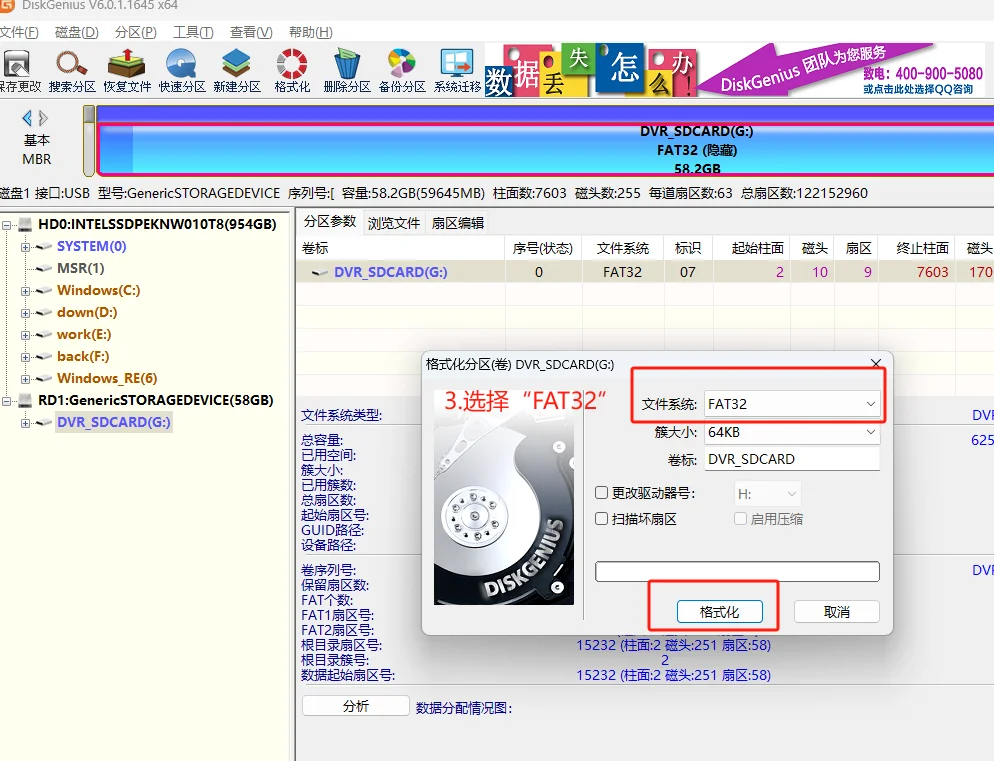Screen dimensions: 994x761
Task: Expand the work(E:) partition node
Action: [25, 335]
